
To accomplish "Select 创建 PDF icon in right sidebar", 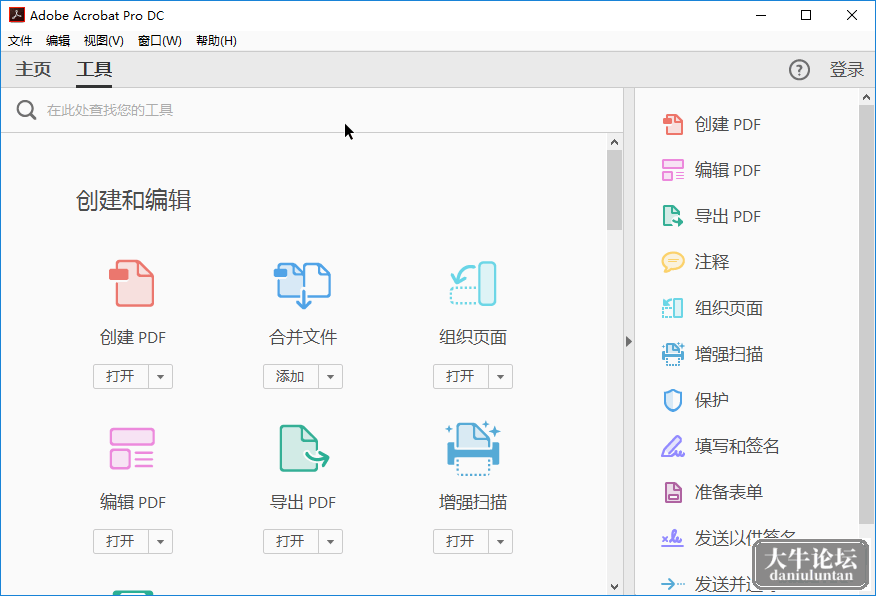I will (673, 124).
